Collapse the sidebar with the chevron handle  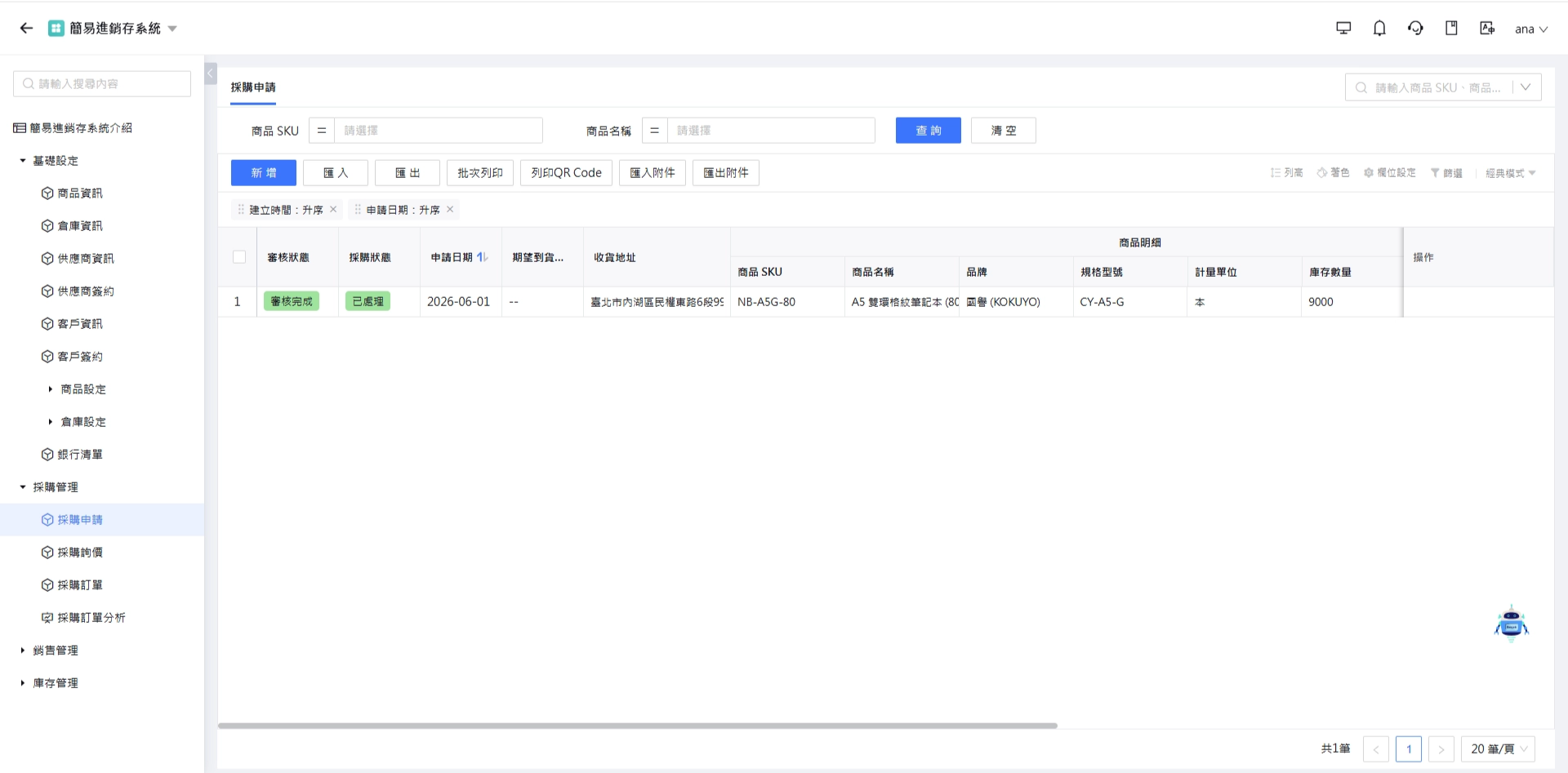[x=211, y=73]
